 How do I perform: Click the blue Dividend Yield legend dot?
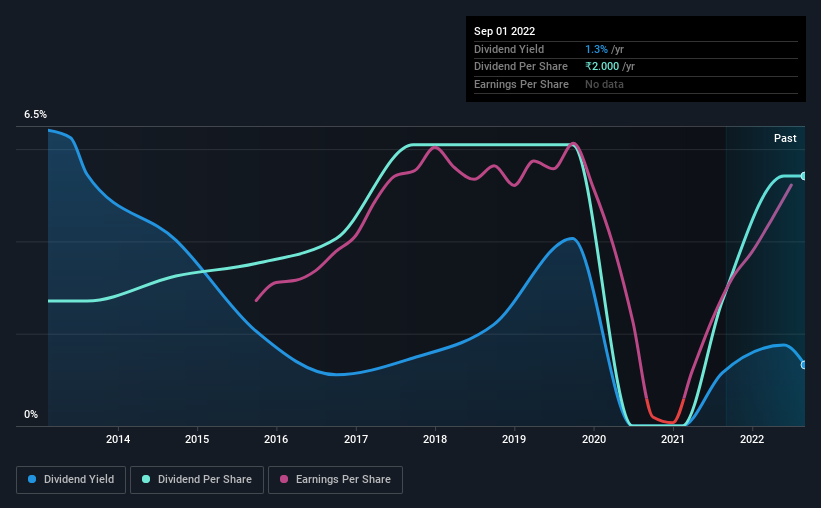tap(32, 479)
